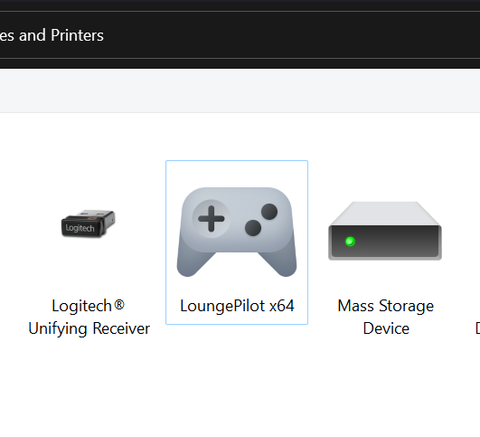Click the green LED on the drive icon
Viewport: 480px width, 437px height.
pos(350,241)
